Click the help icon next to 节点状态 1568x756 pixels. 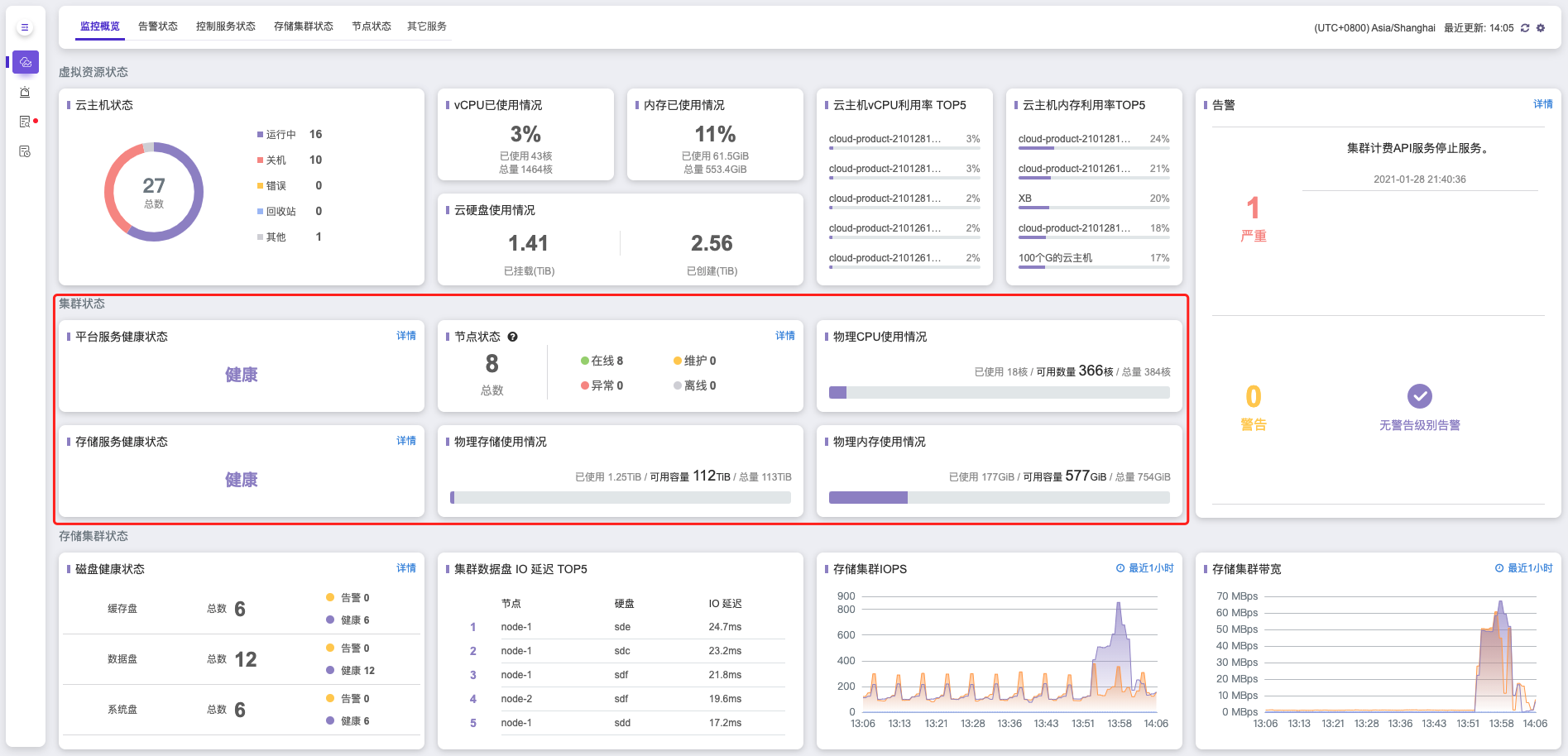tap(513, 337)
